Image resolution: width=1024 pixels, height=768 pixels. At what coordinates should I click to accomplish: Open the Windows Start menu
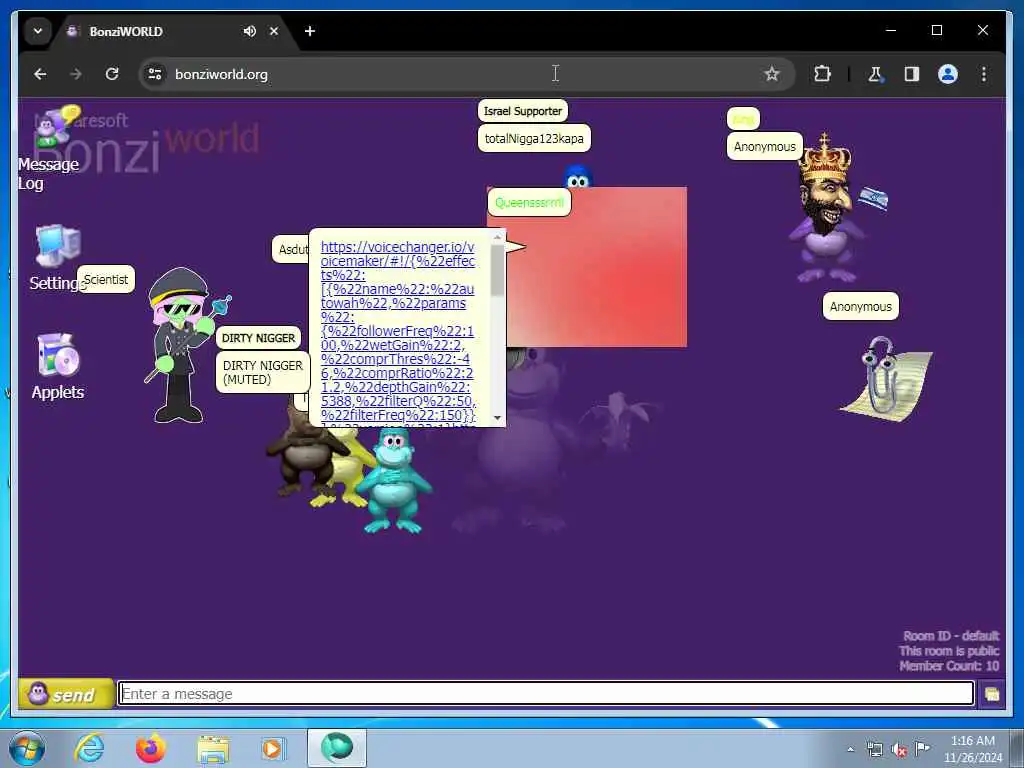(x=27, y=749)
